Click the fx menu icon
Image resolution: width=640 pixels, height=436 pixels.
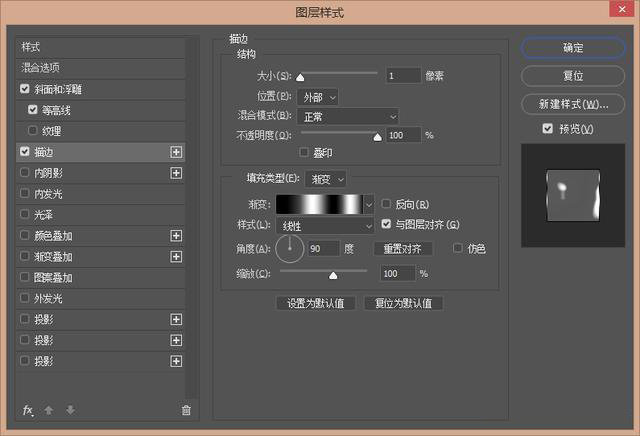(x=27, y=410)
